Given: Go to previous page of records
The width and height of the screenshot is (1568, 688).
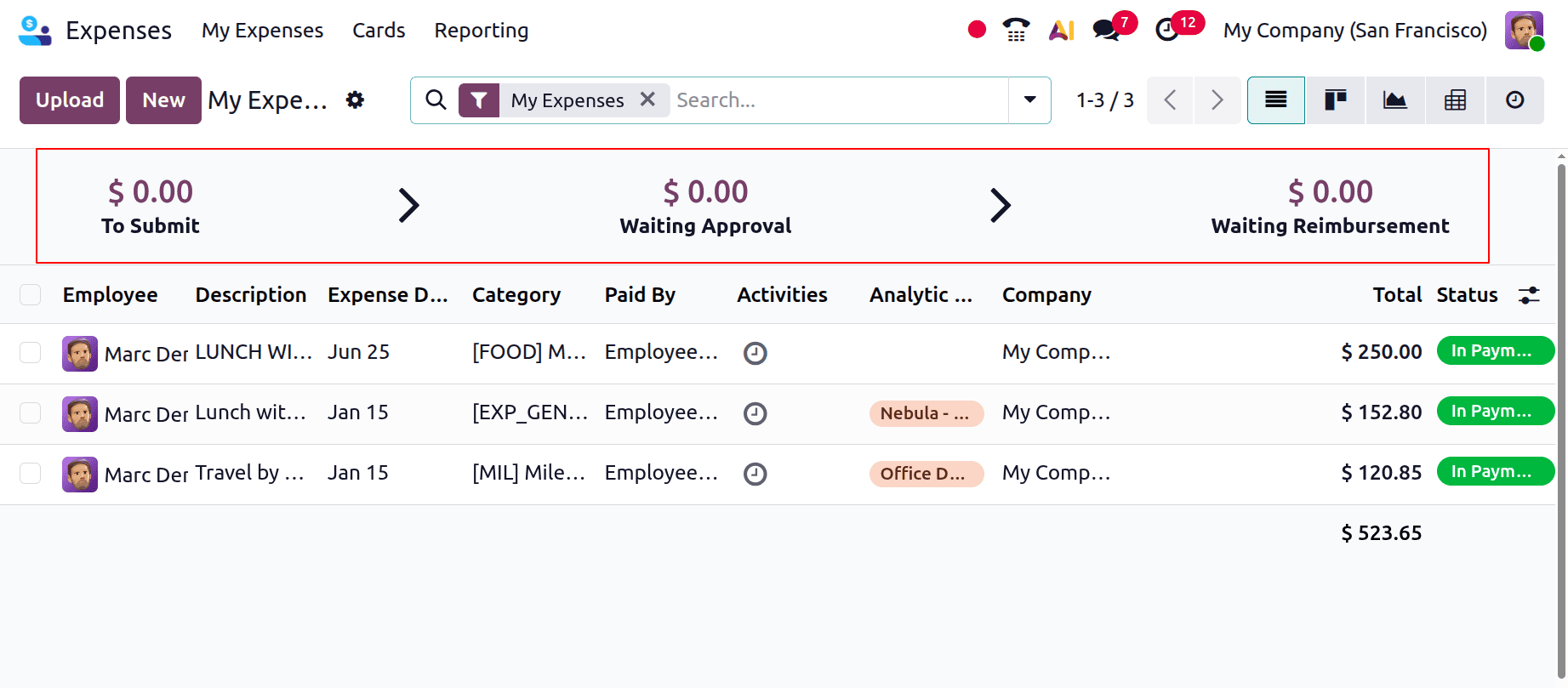Looking at the screenshot, I should coord(1170,100).
